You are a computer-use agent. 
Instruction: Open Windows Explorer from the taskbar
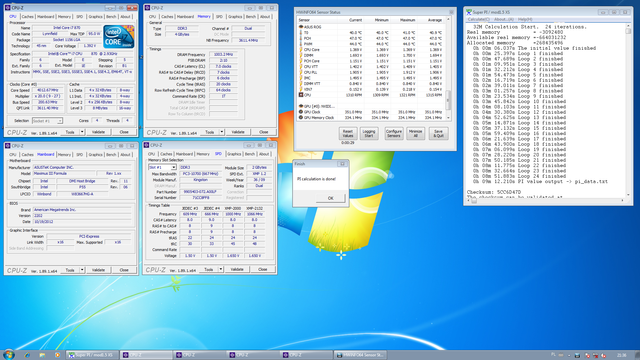pyautogui.click(x=42, y=355)
